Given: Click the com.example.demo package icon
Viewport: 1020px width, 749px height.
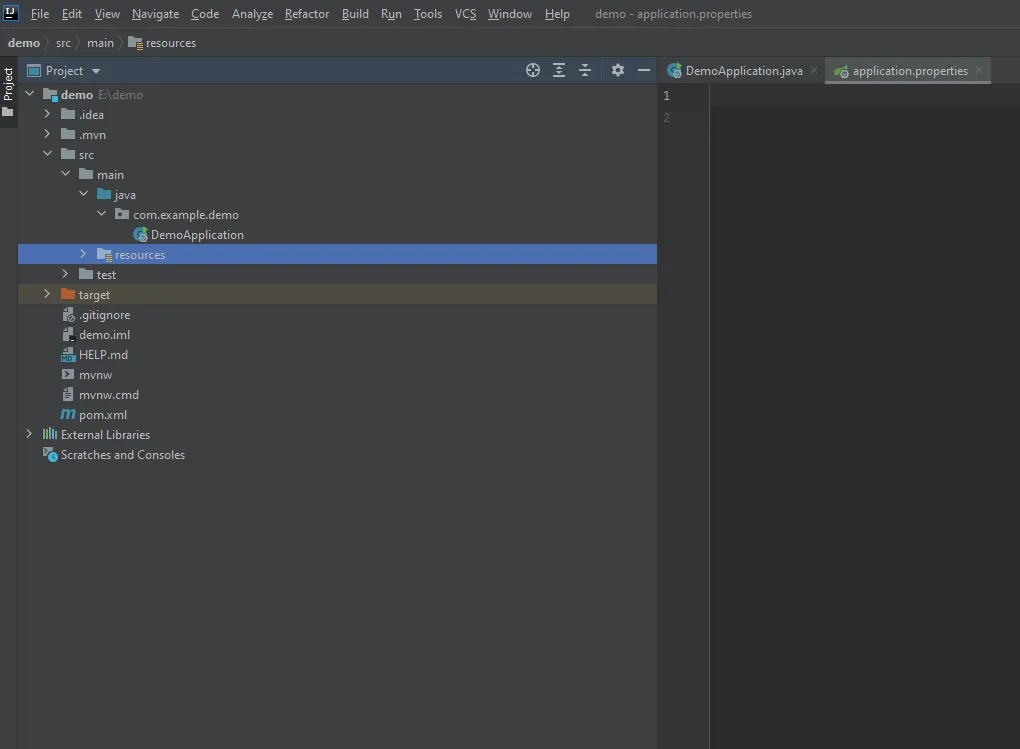Looking at the screenshot, I should click(x=122, y=214).
